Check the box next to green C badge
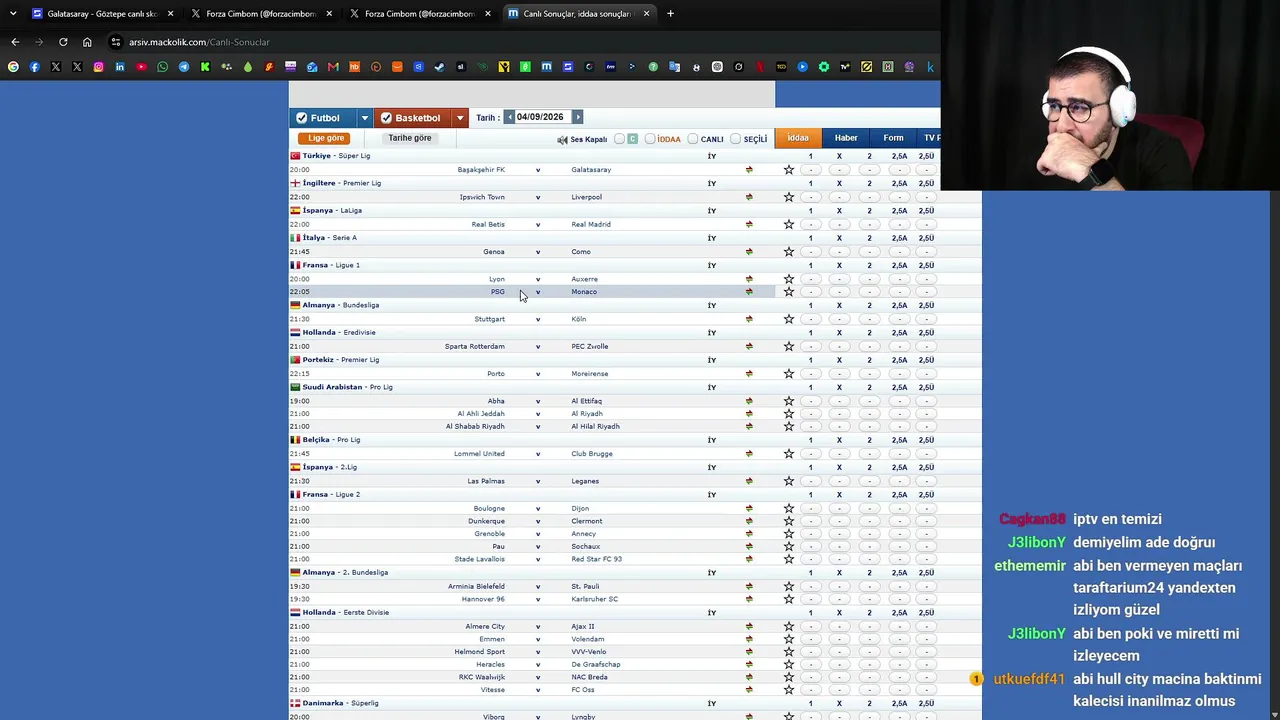The width and height of the screenshot is (1280, 720). (619, 139)
